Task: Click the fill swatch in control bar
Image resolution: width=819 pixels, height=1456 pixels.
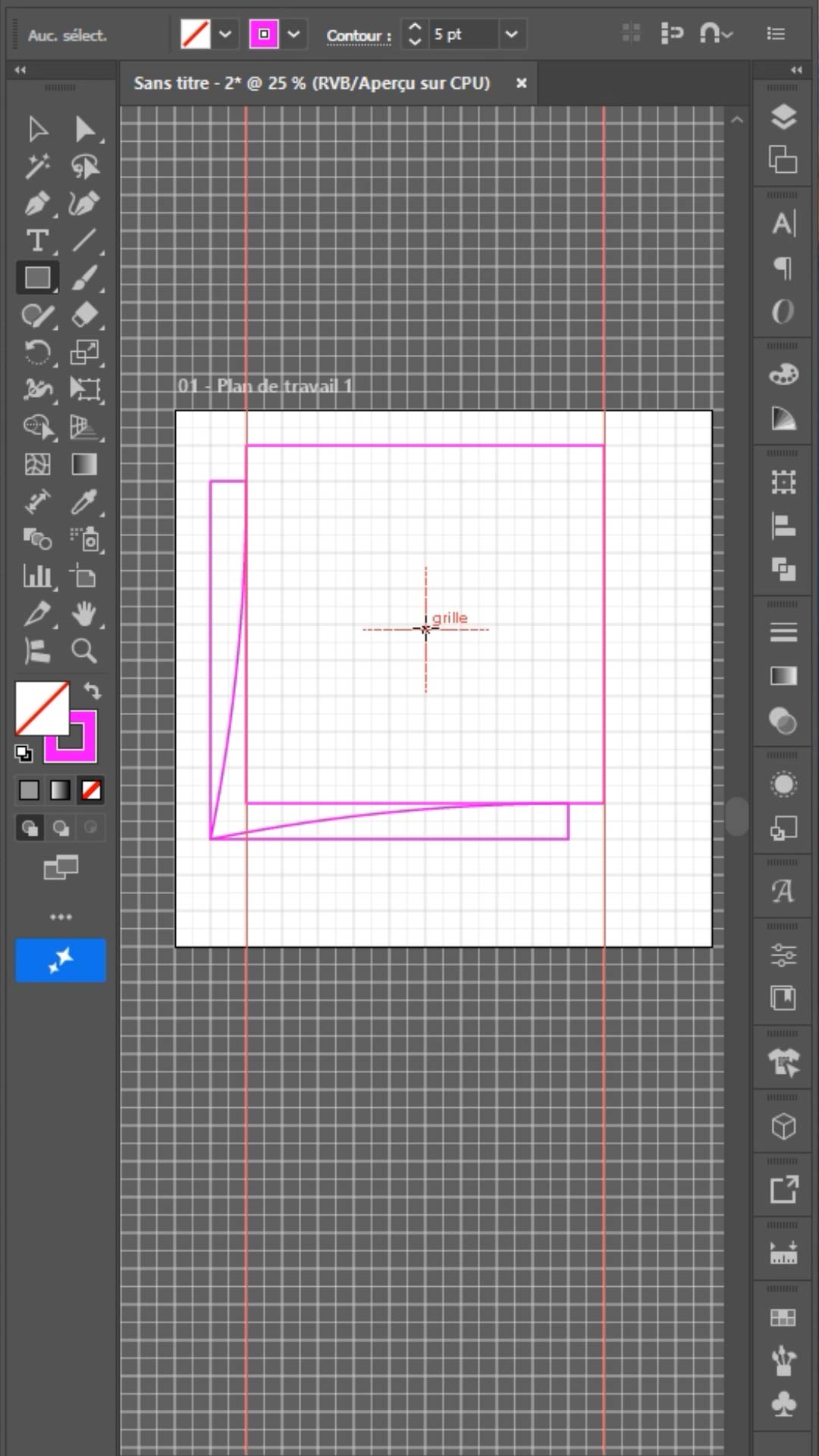Action: coord(196,34)
